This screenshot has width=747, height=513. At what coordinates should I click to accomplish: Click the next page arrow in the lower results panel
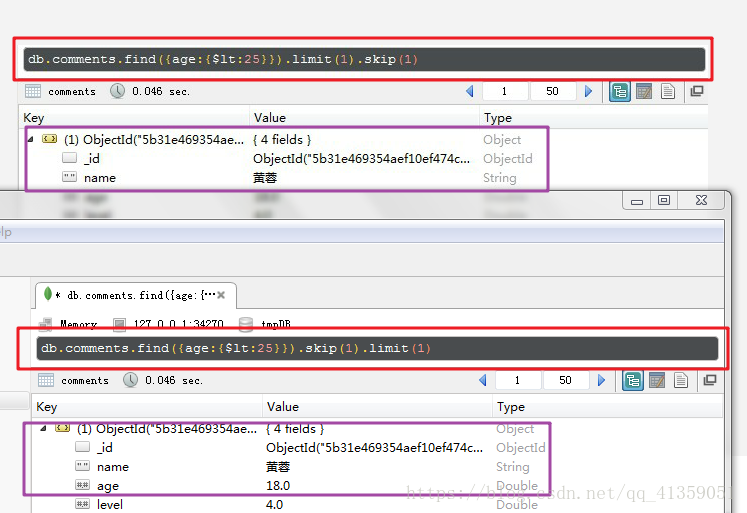point(601,380)
